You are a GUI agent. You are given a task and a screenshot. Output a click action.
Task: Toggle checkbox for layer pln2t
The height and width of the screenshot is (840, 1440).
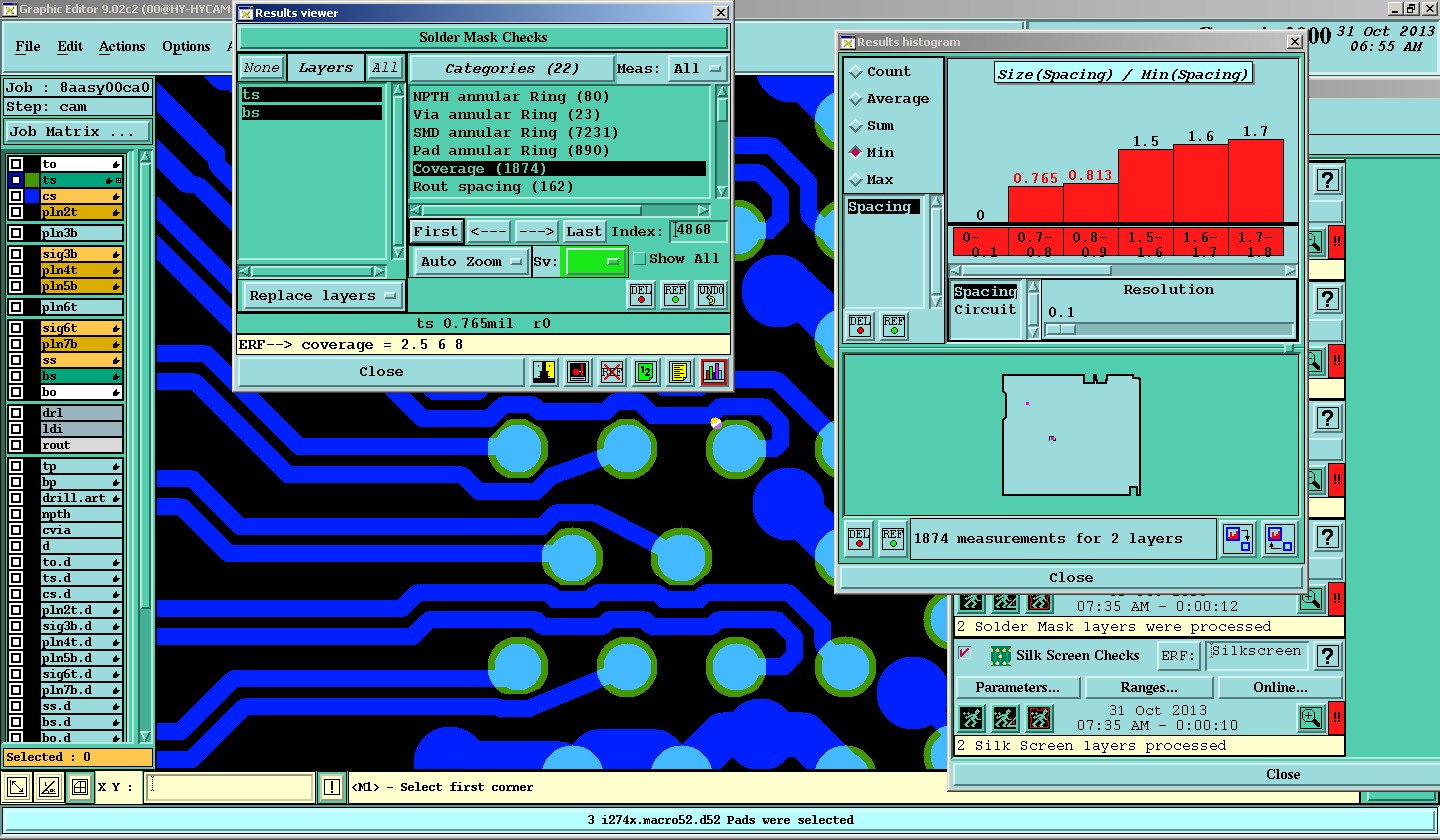click(x=16, y=212)
